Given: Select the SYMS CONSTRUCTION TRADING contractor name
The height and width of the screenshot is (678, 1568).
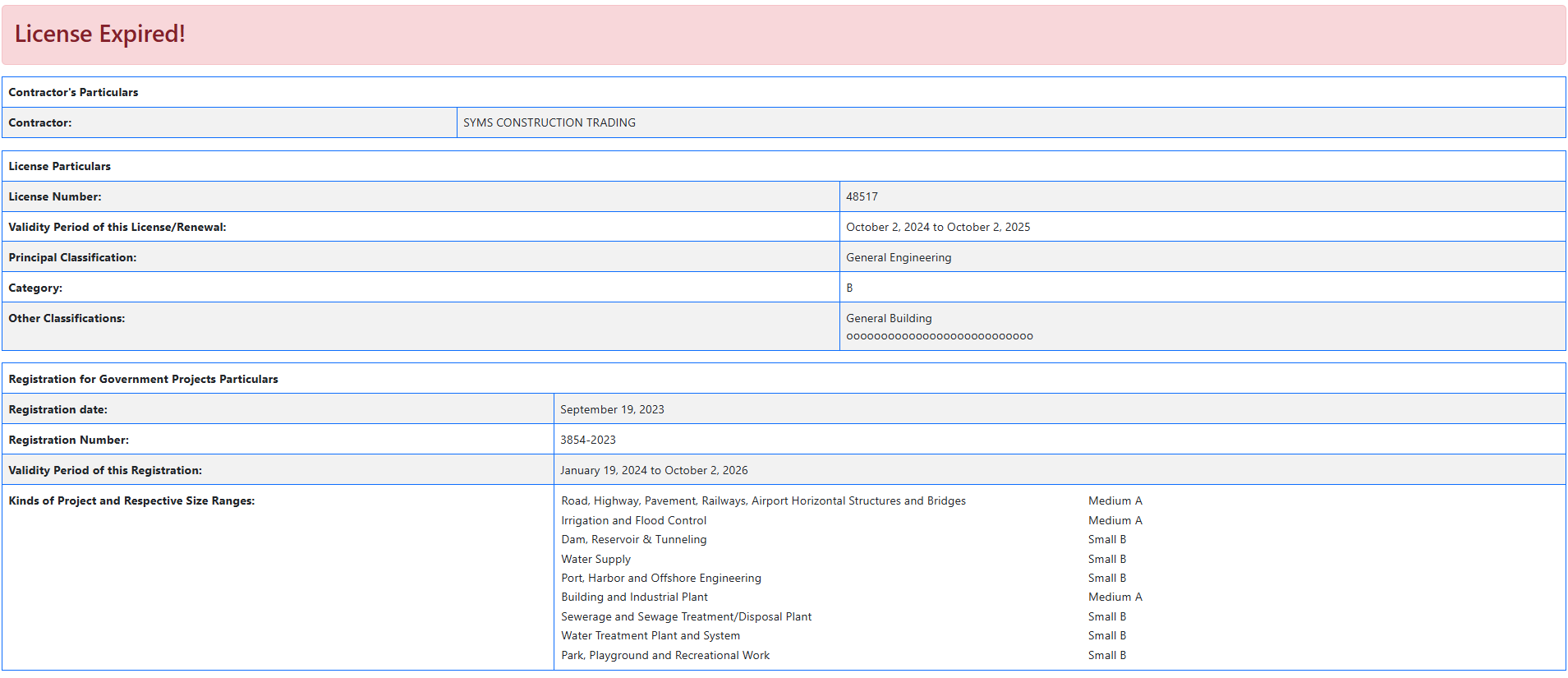Looking at the screenshot, I should click(x=549, y=122).
